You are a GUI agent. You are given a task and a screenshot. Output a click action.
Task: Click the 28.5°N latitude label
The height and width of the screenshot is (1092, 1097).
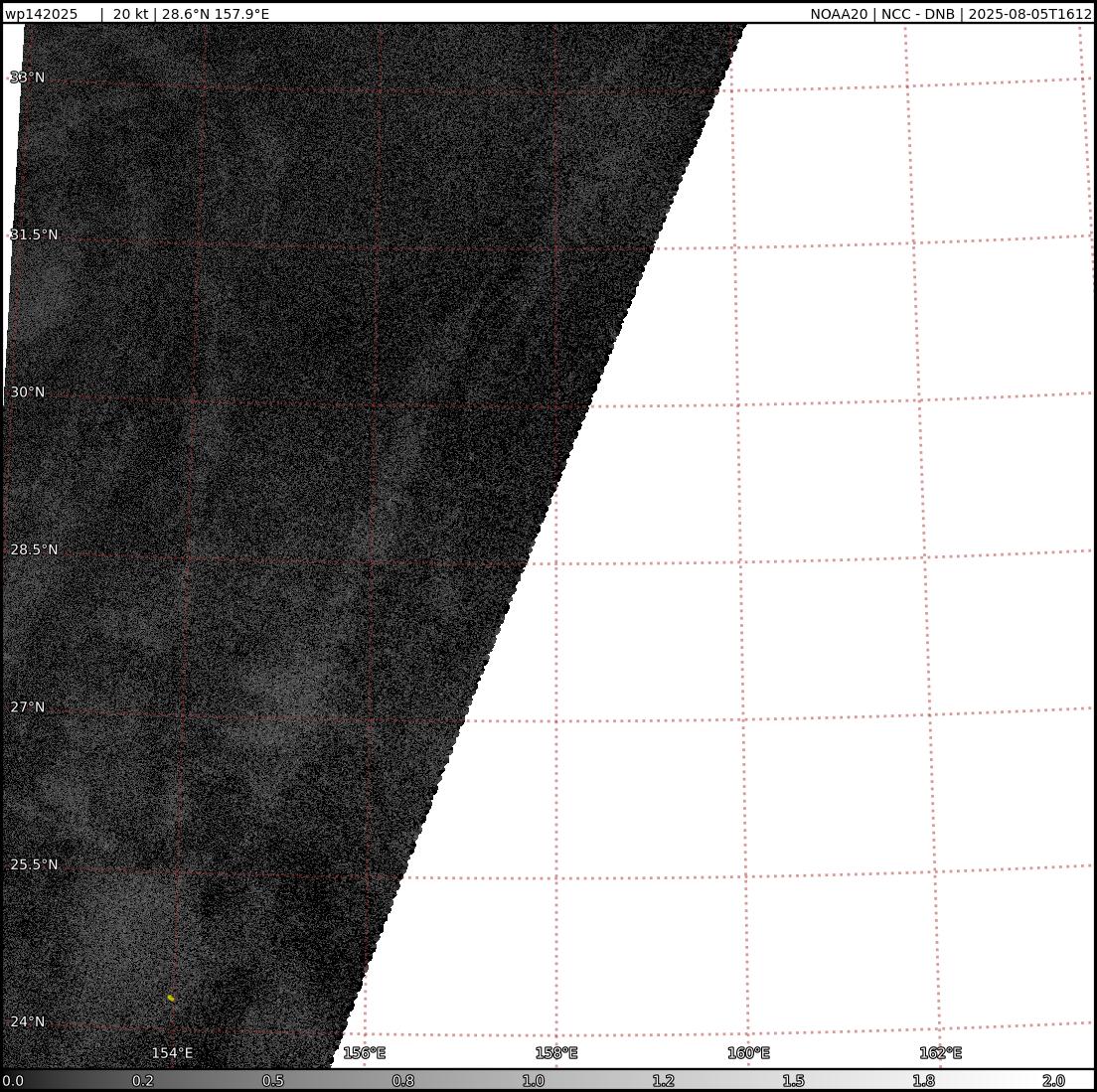coord(34,549)
